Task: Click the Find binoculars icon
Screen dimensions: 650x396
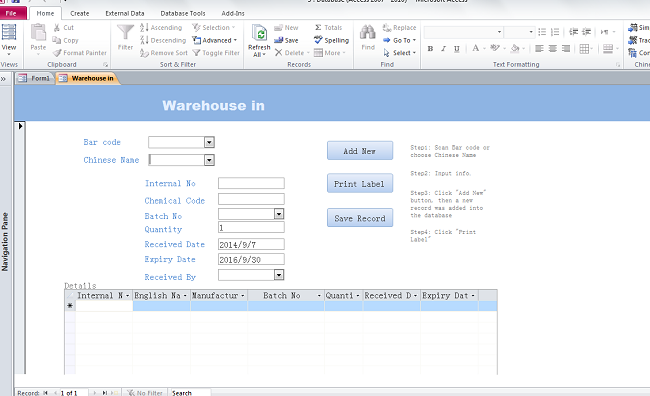Action: click(368, 33)
